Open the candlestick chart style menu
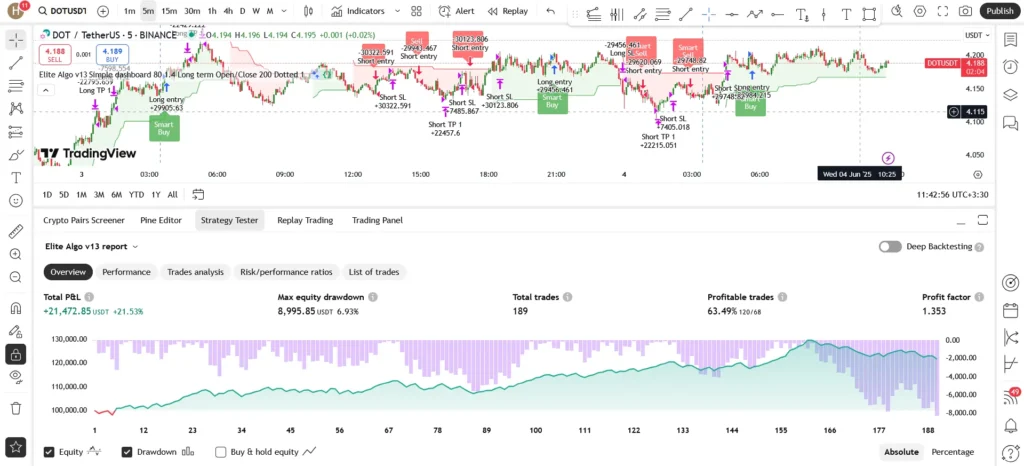This screenshot has width=1024, height=466. tap(309, 11)
